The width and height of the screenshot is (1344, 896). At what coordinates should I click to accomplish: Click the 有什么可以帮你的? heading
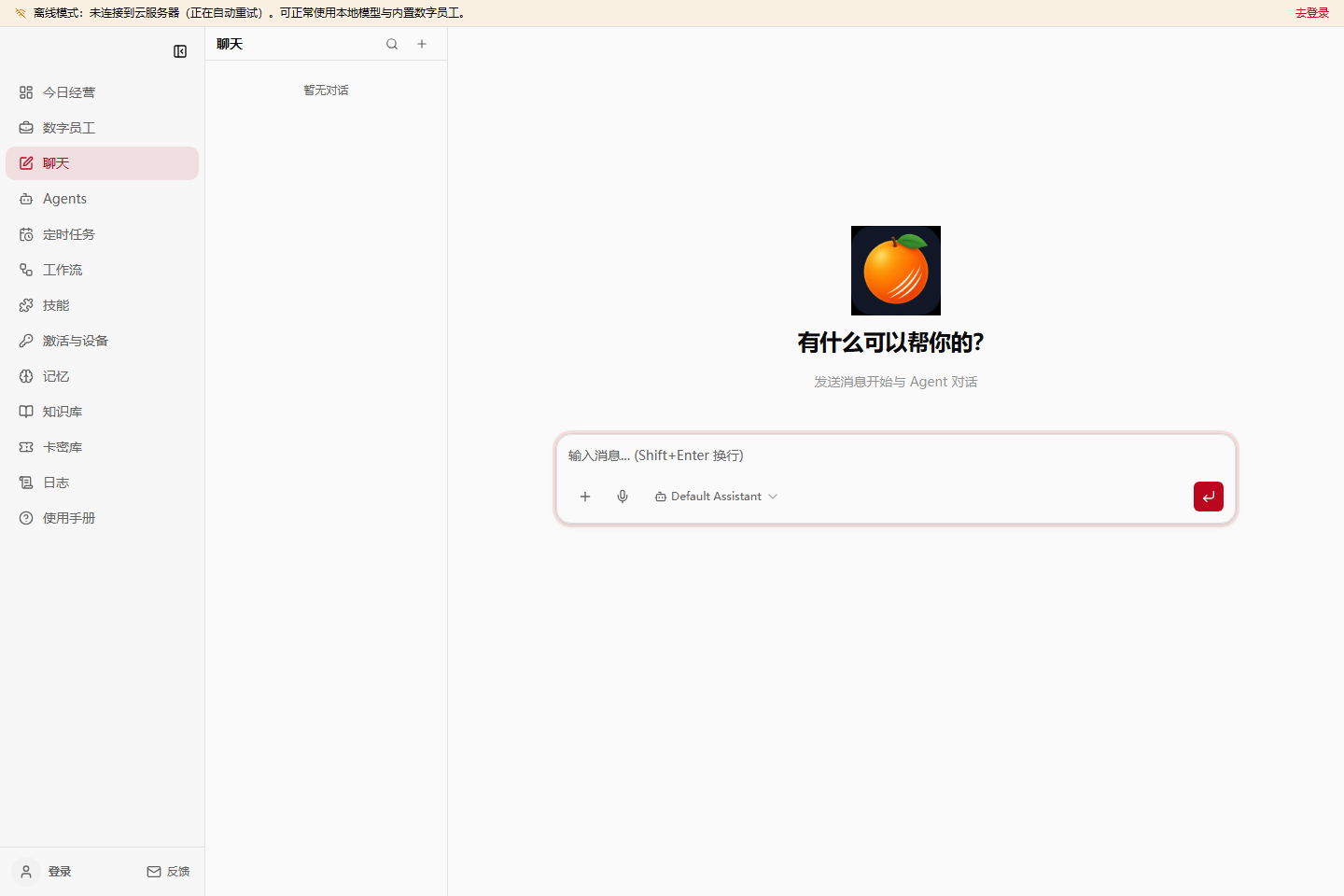pyautogui.click(x=891, y=343)
